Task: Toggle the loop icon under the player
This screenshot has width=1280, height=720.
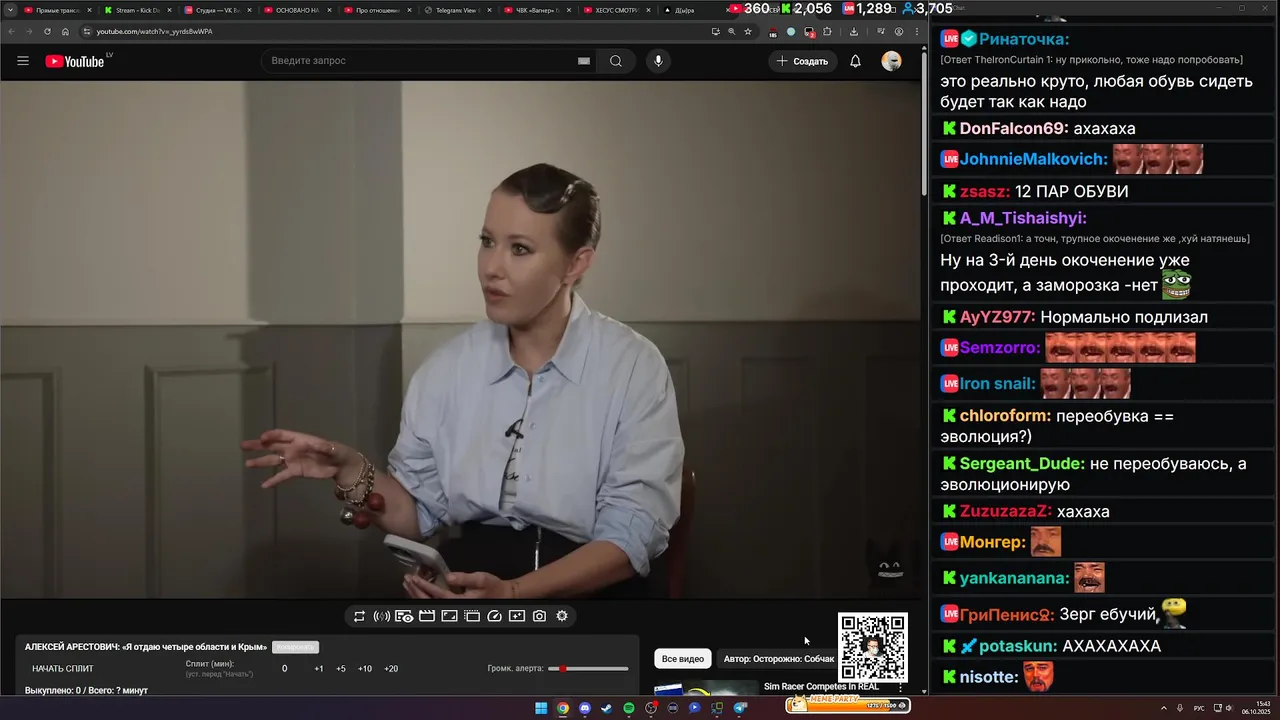Action: click(359, 616)
